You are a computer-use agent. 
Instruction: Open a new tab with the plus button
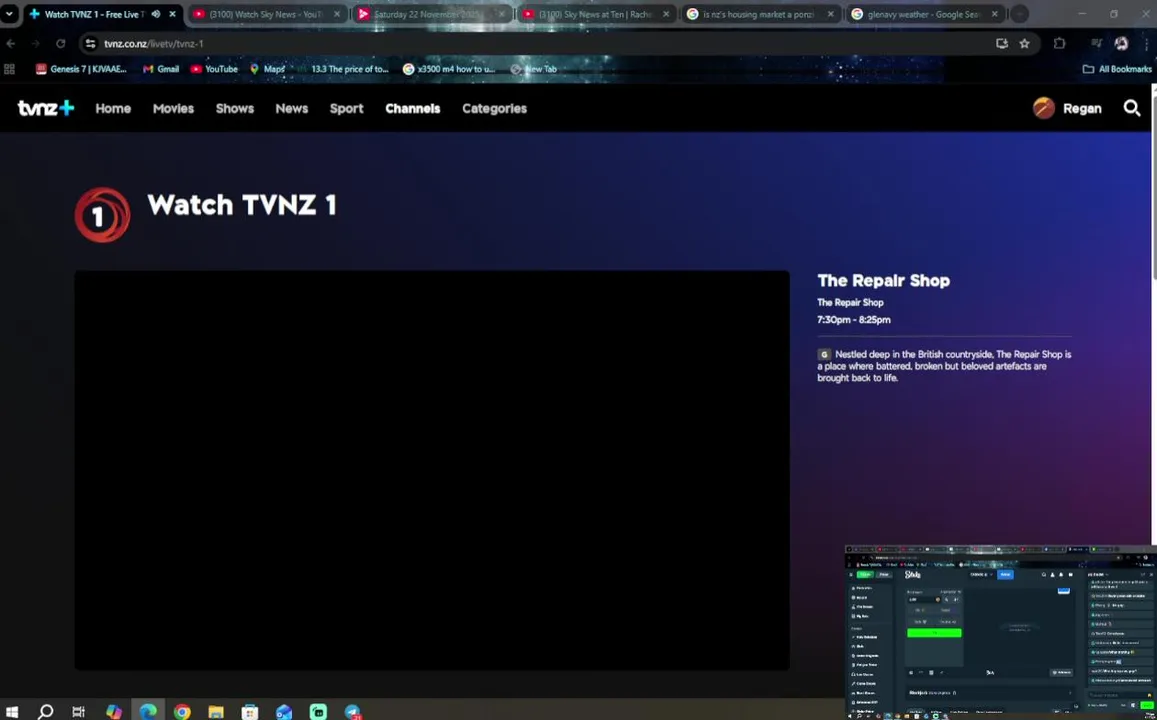[x=1019, y=14]
